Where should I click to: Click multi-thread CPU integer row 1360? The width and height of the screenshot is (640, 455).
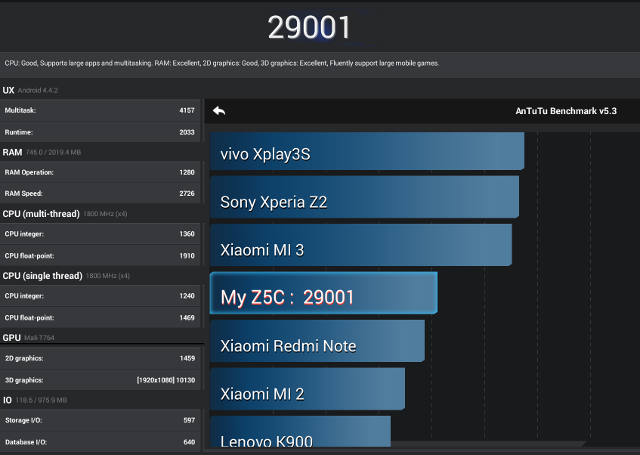click(x=100, y=234)
